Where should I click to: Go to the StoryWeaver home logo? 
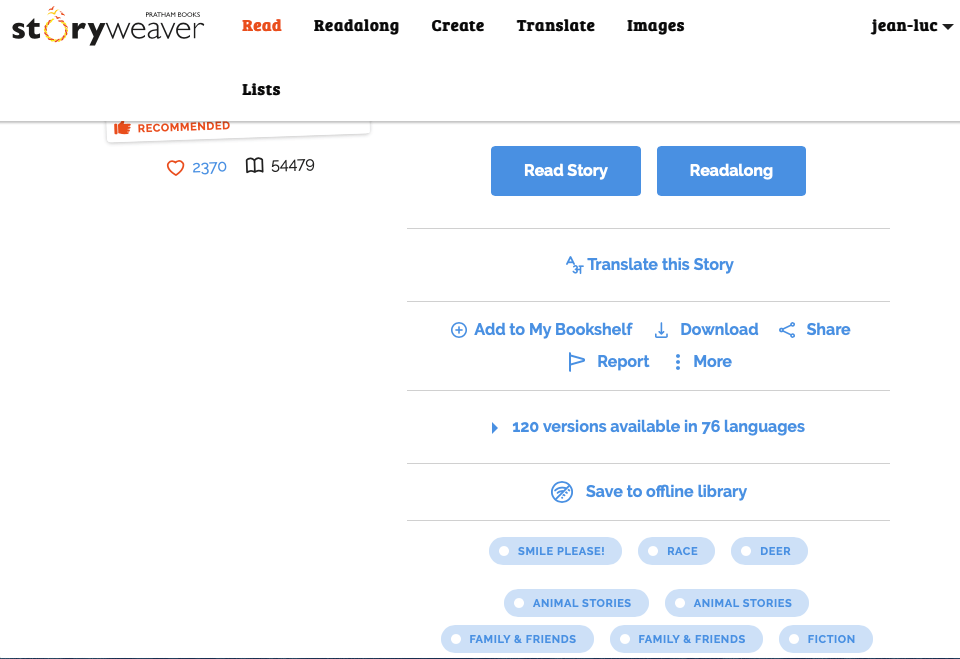point(107,26)
